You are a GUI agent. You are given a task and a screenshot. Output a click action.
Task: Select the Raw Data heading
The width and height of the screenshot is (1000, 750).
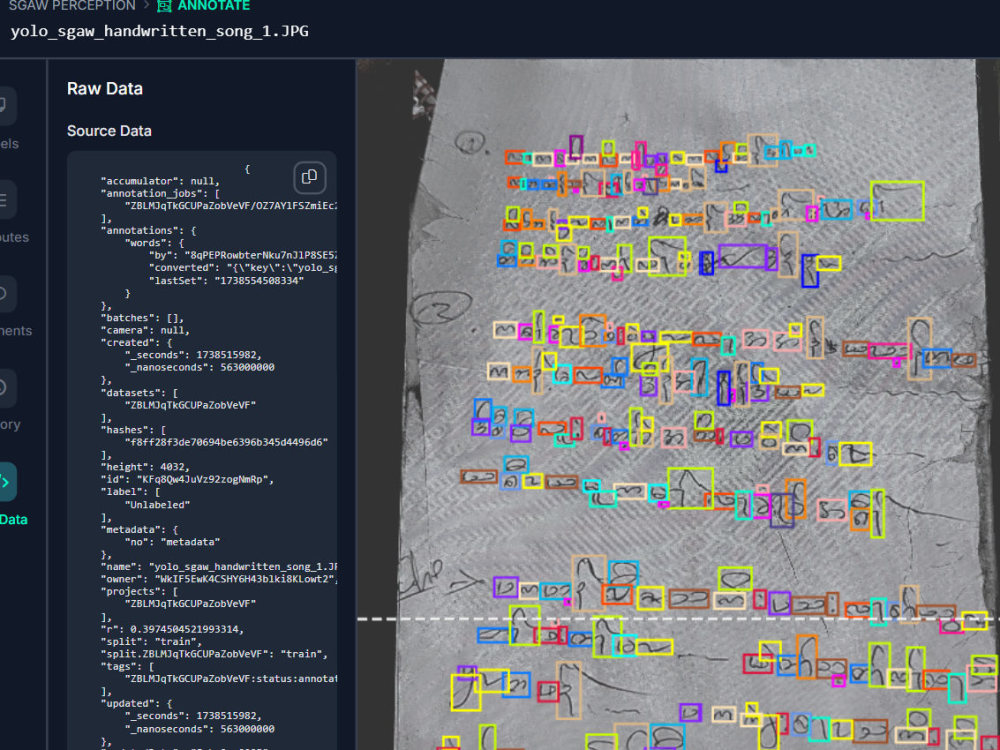pos(105,89)
